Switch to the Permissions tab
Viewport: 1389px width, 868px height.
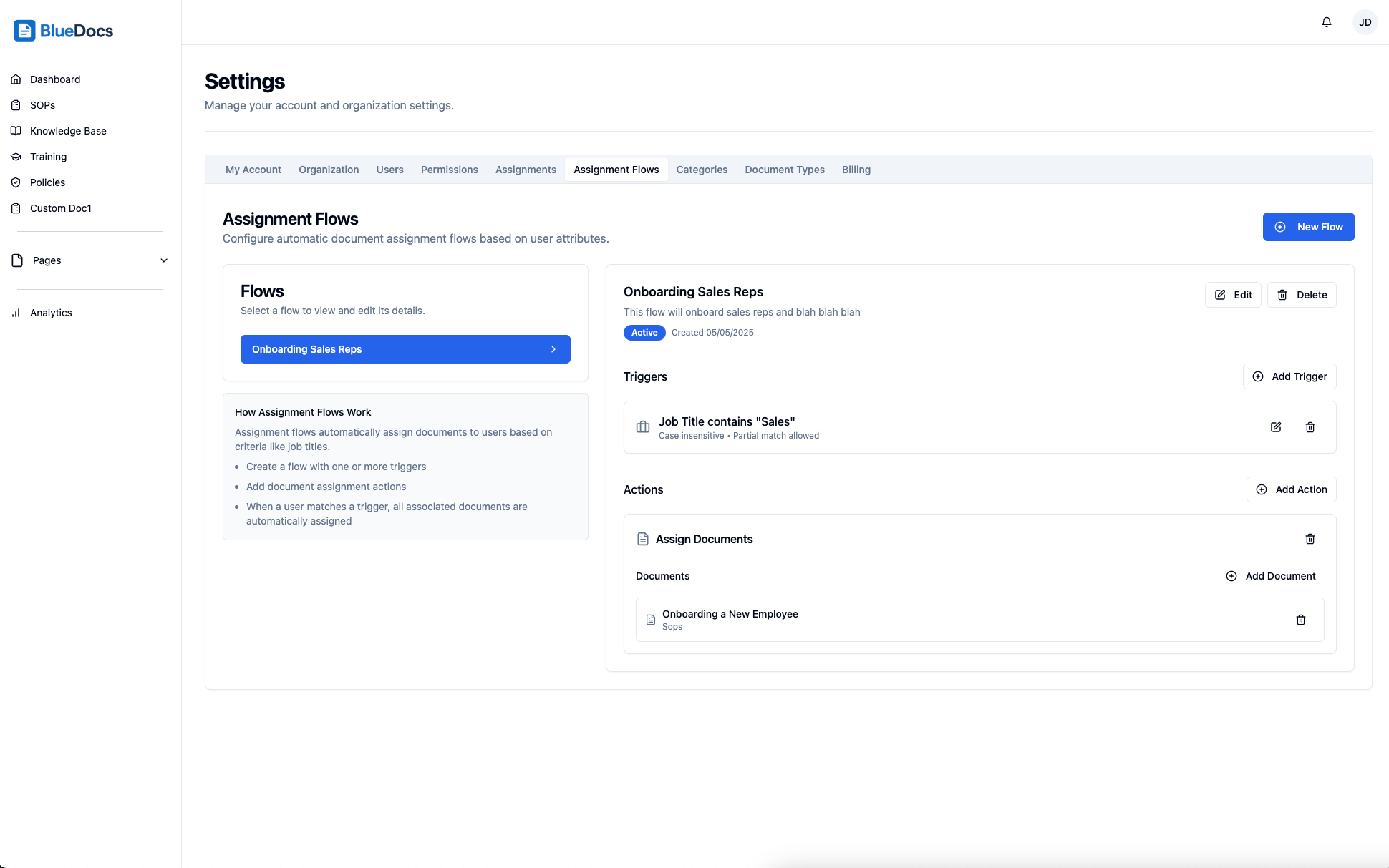click(449, 170)
